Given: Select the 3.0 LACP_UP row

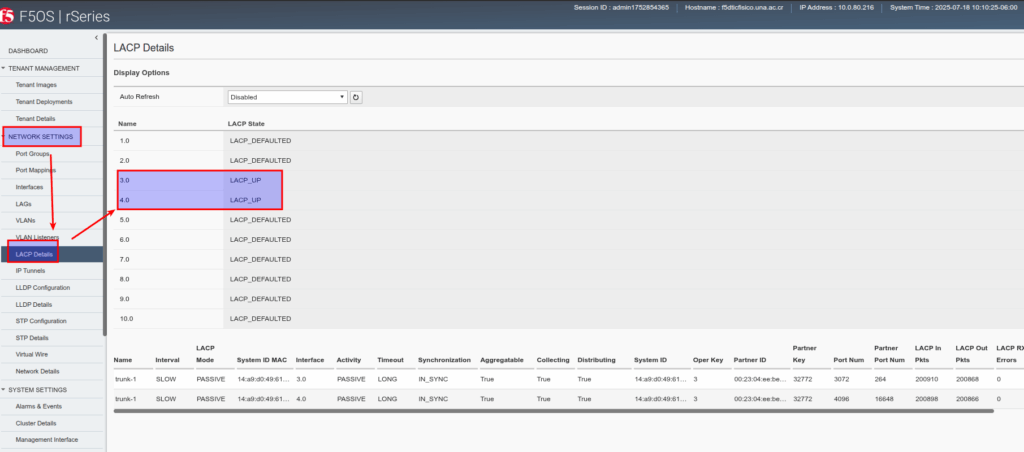Looking at the screenshot, I should (x=200, y=180).
